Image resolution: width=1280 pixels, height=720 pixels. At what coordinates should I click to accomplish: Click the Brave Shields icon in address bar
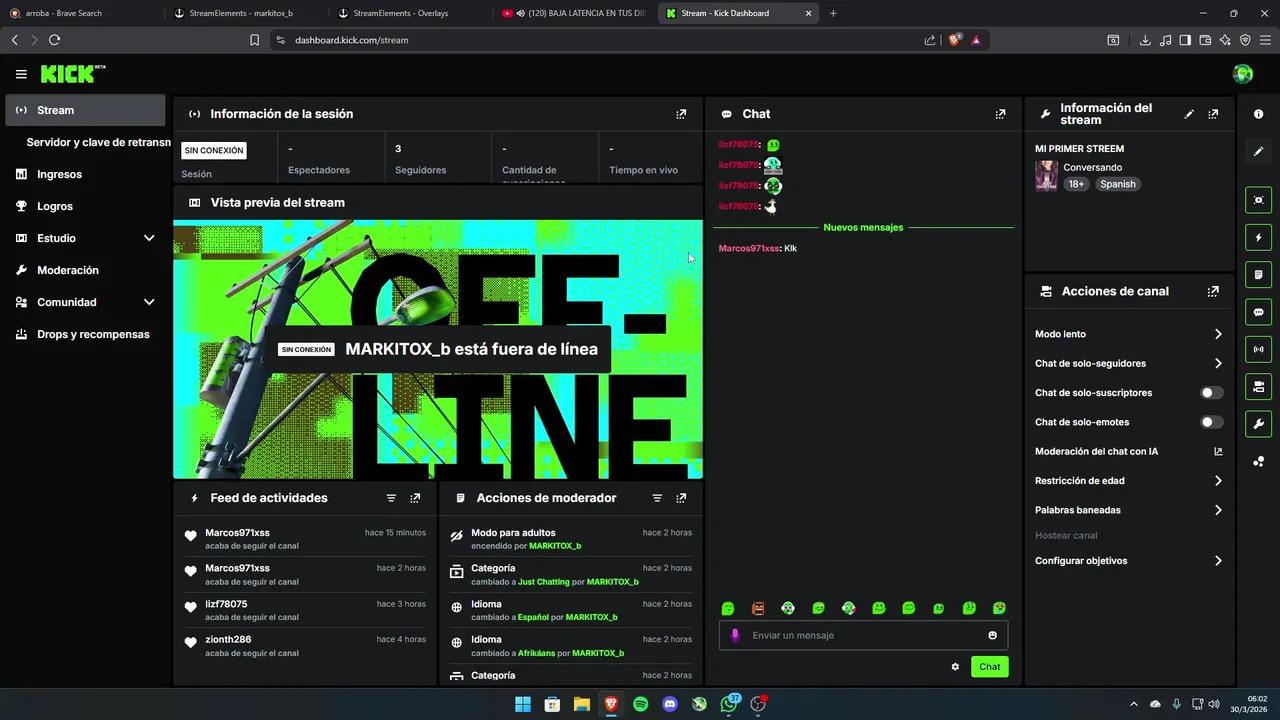(954, 40)
